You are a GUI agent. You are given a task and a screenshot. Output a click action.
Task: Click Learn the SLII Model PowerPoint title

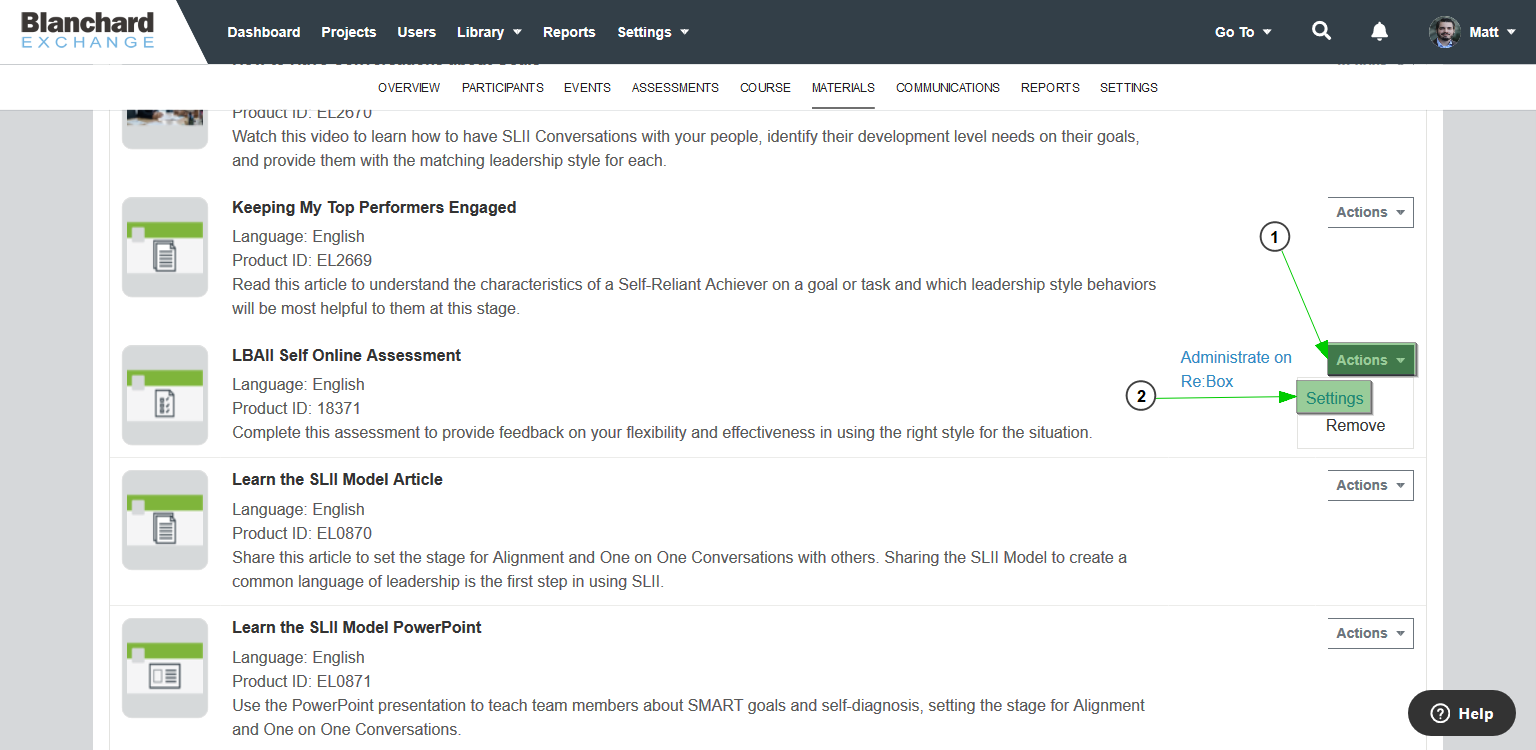[357, 627]
